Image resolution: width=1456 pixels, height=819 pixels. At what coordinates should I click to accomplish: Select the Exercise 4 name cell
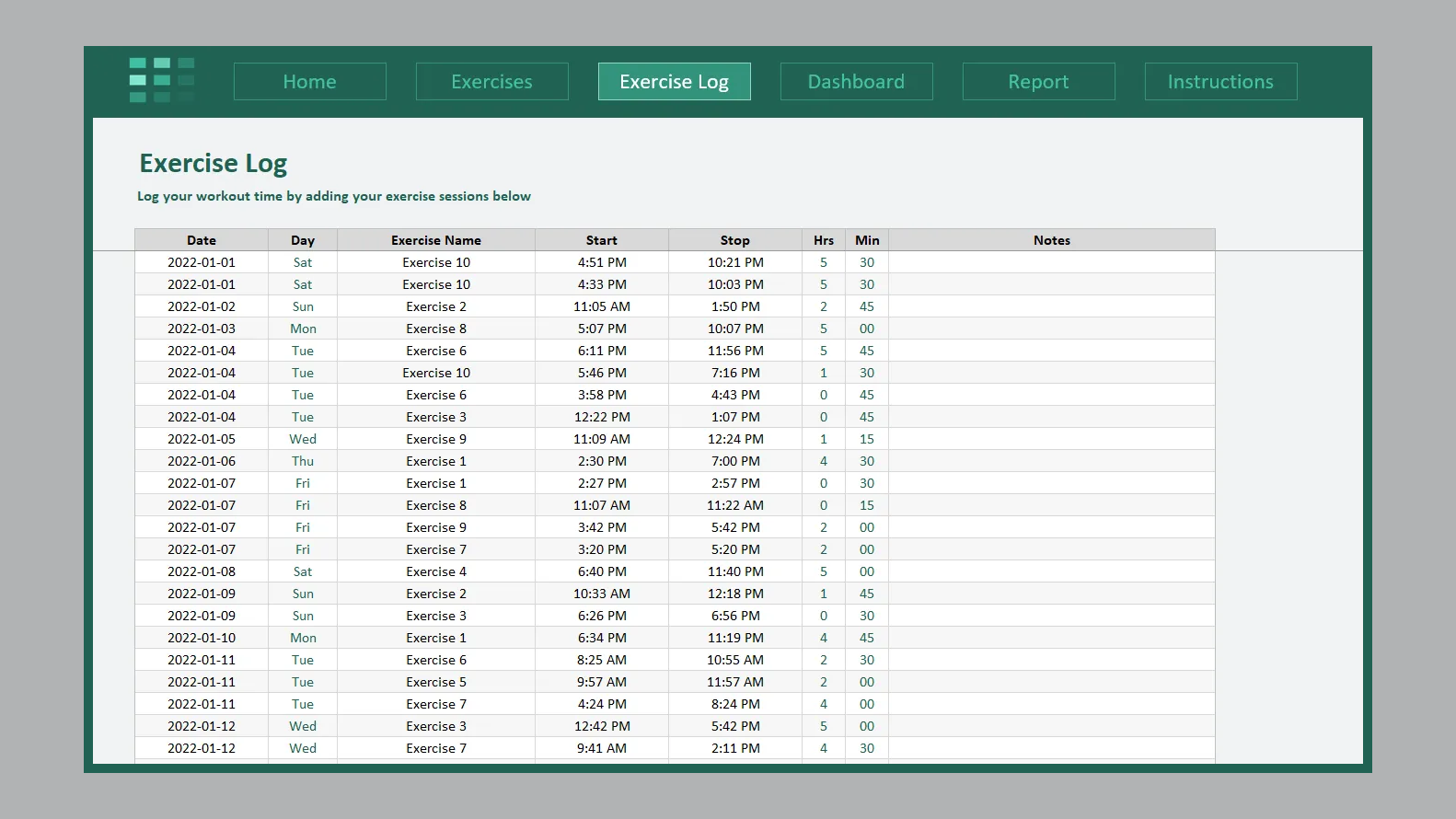pos(435,571)
